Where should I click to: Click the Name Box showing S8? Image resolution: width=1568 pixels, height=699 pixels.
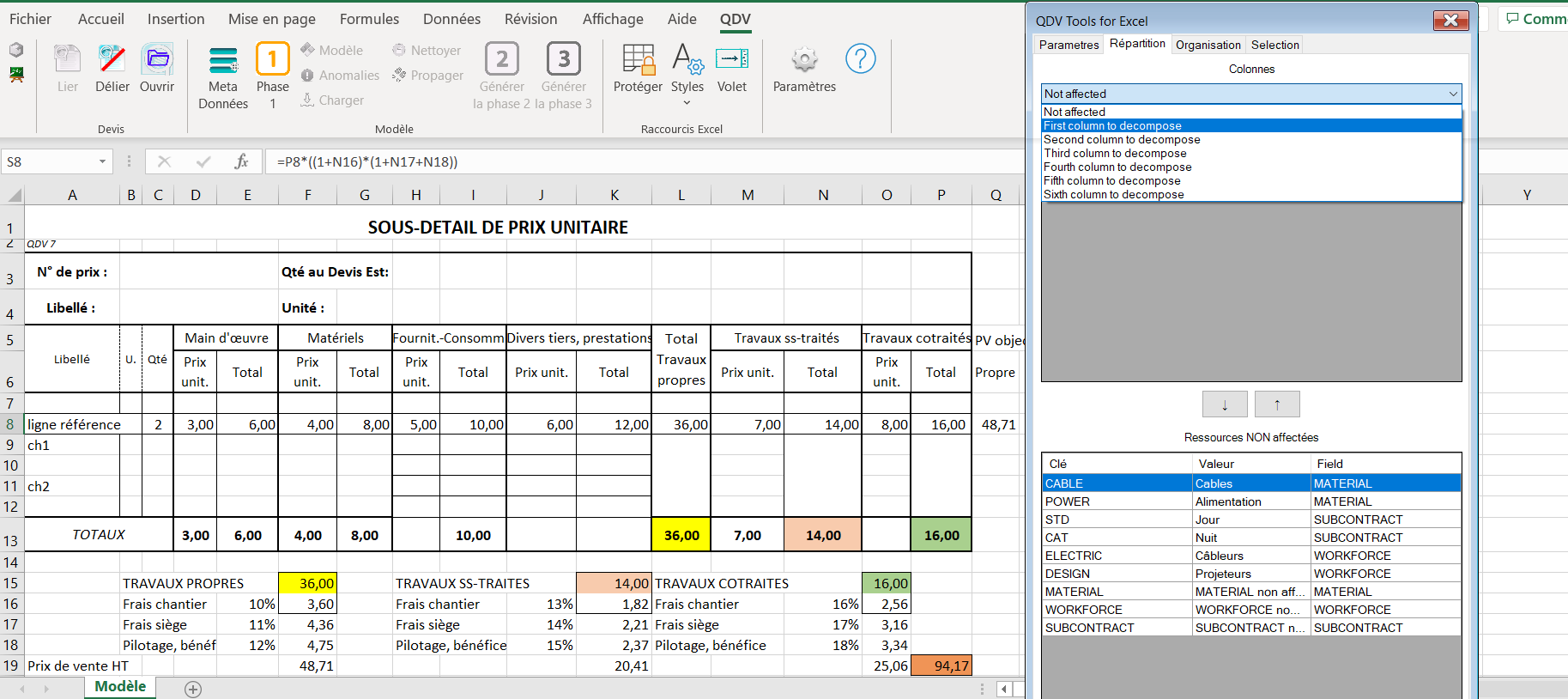click(49, 161)
